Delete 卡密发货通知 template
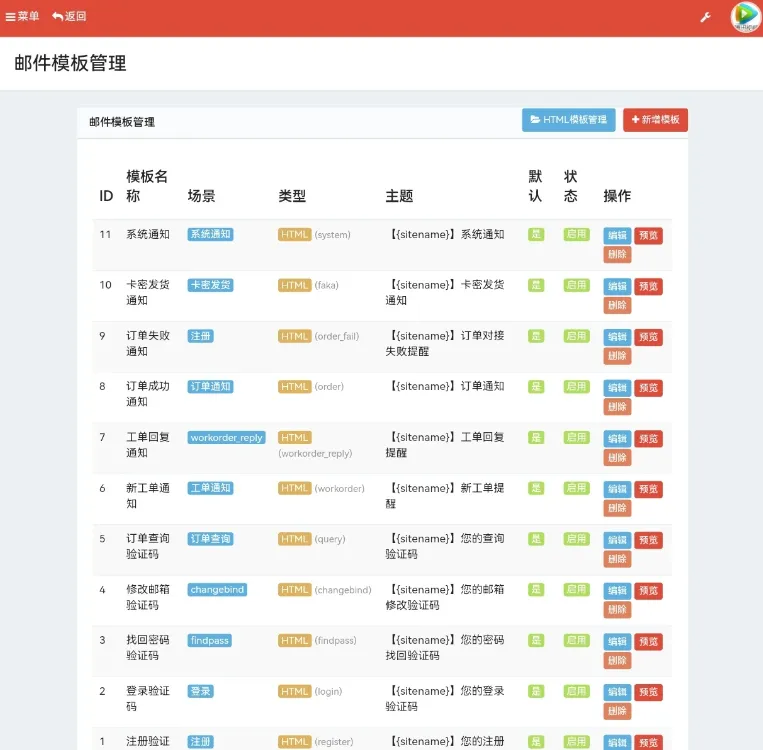This screenshot has height=750, width=763. [x=617, y=305]
